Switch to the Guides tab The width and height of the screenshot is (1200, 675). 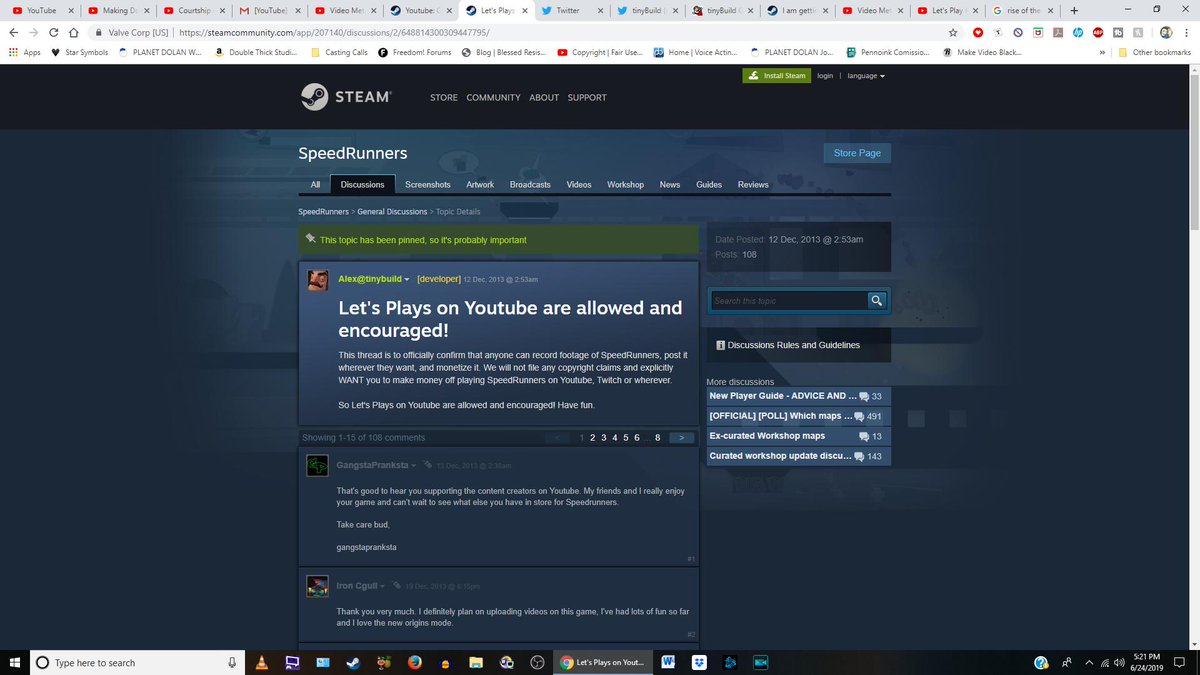[709, 184]
